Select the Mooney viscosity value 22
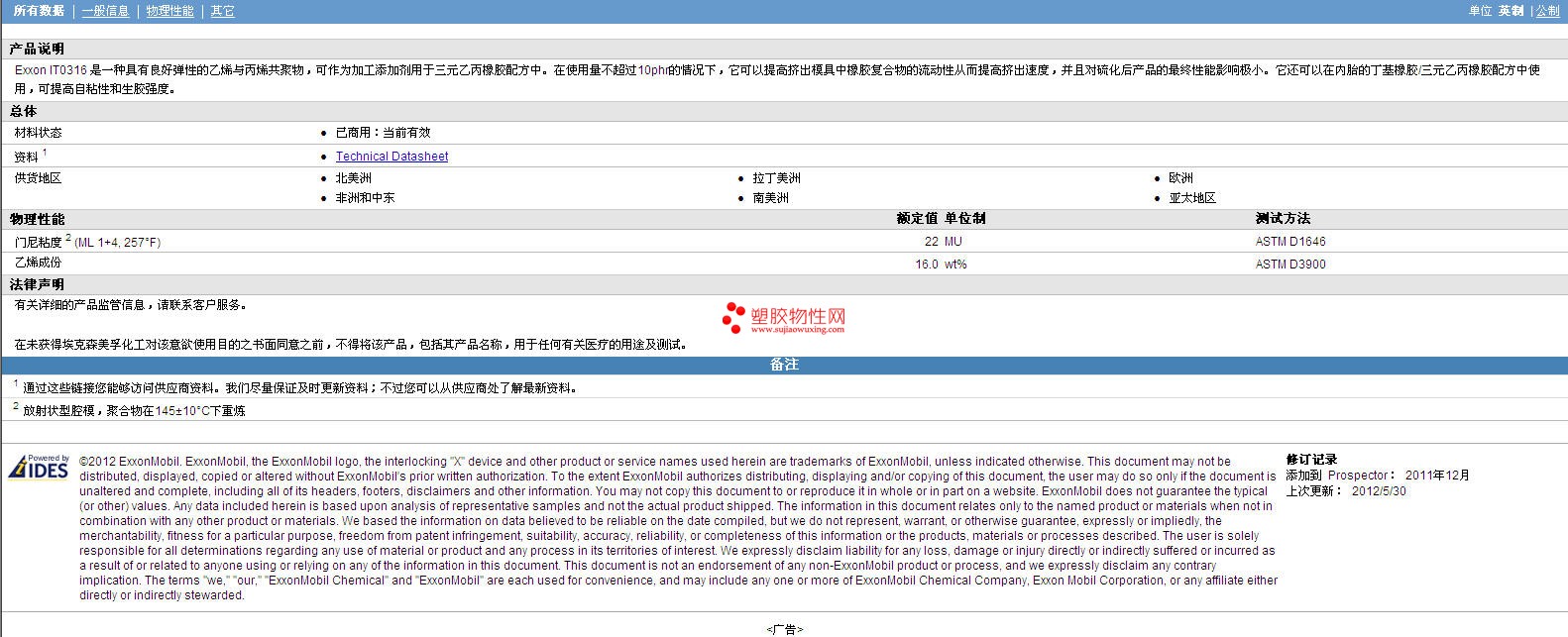Image resolution: width=1568 pixels, height=637 pixels. pos(931,242)
